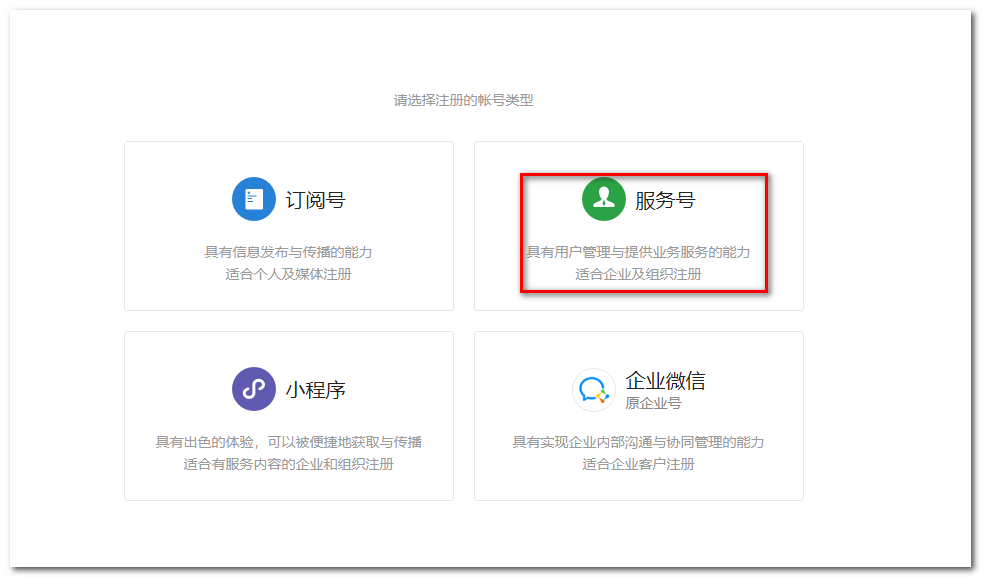
Task: Click description 具有出色的体验，可以被便捷地获取与传播
Action: pos(288,442)
